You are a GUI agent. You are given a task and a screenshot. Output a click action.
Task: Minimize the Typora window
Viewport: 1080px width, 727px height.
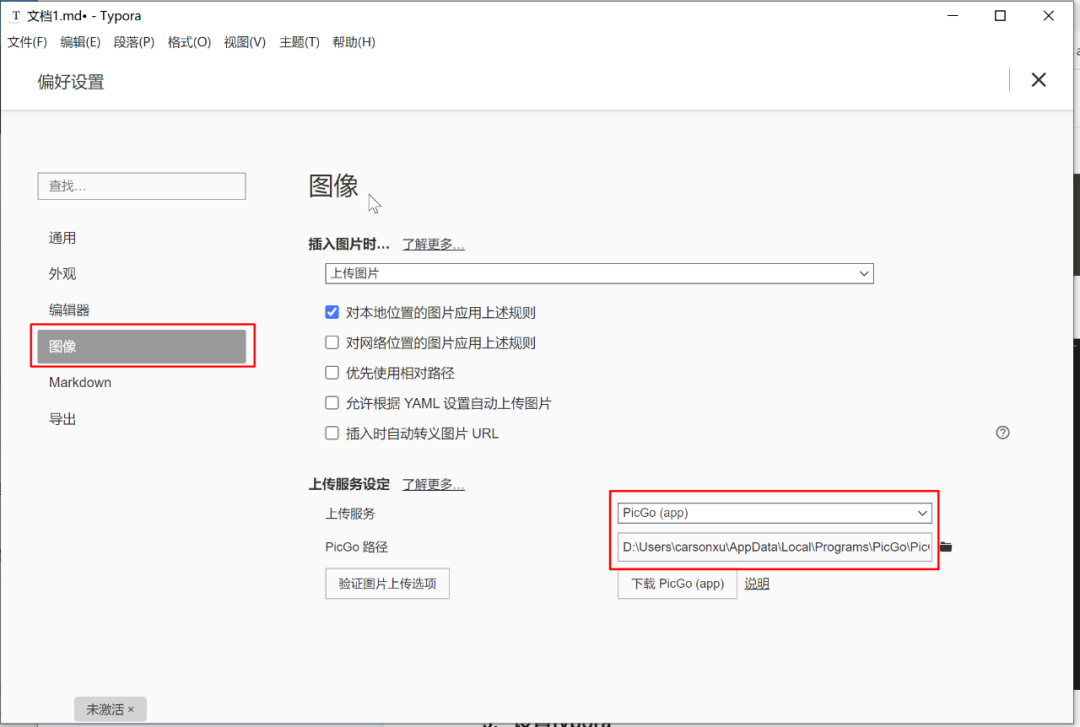(x=953, y=16)
